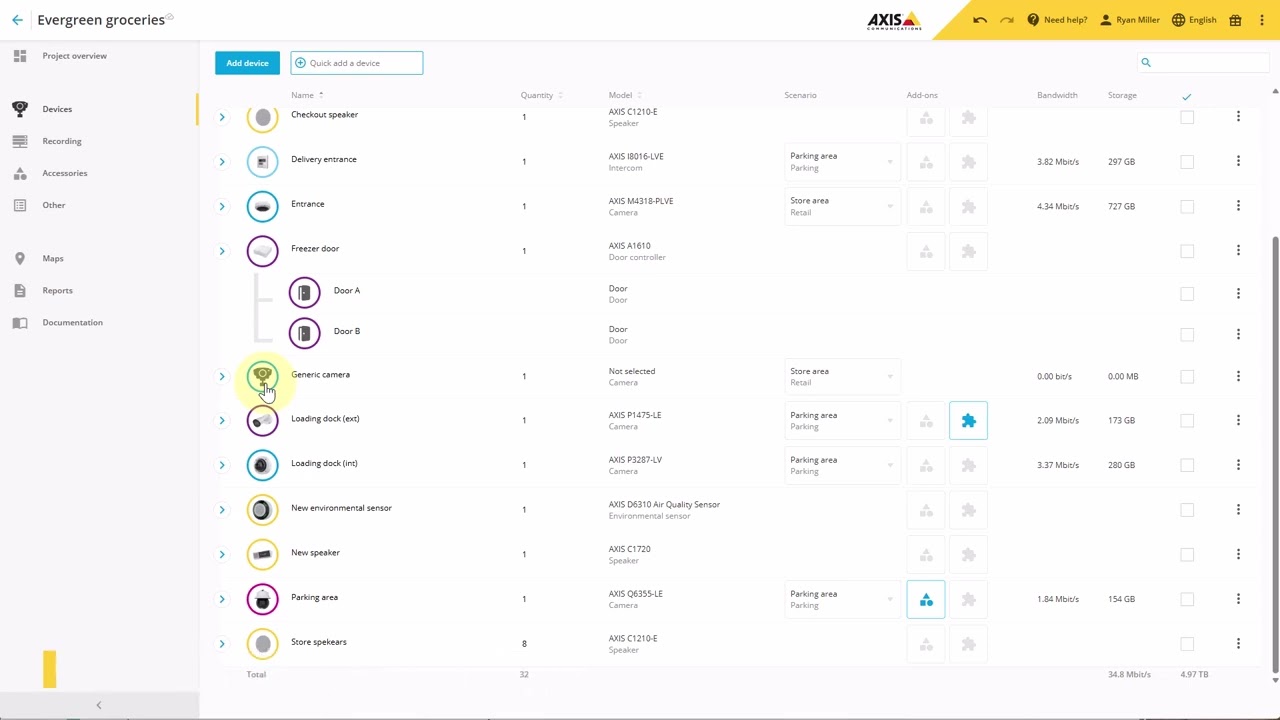Open Store spekears row three-dot menu
The width and height of the screenshot is (1280, 720).
point(1238,643)
